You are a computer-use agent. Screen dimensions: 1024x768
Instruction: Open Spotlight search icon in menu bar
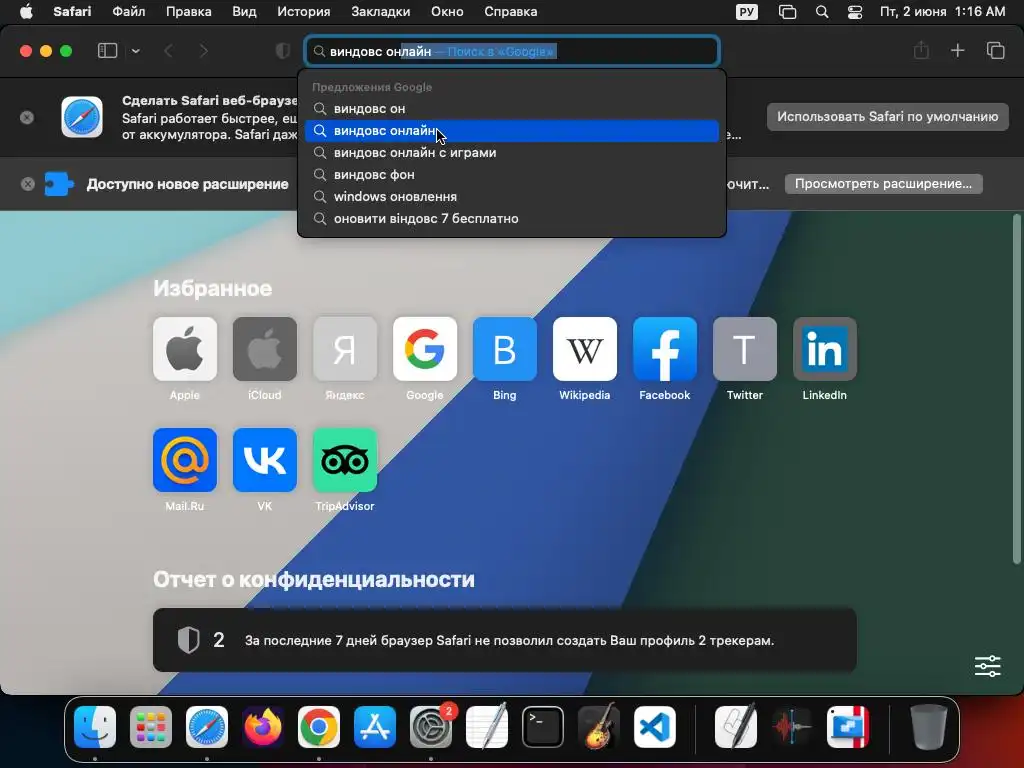pos(822,12)
